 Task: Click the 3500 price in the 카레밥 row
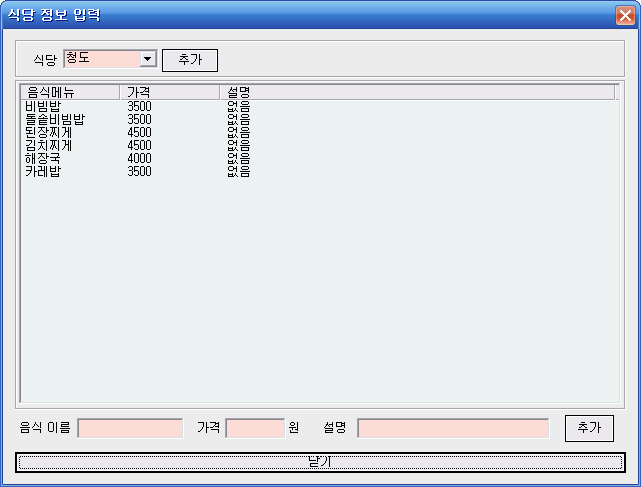[x=139, y=171]
